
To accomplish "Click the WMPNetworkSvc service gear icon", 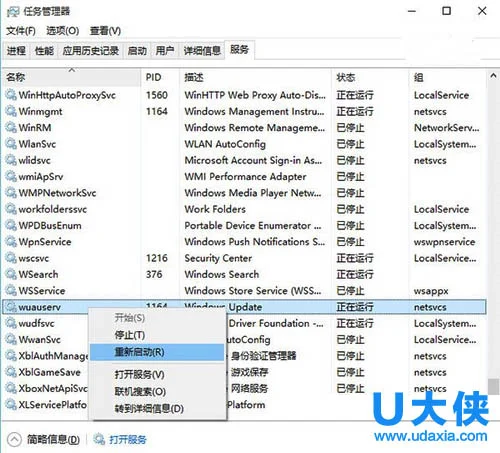I will tap(11, 193).
